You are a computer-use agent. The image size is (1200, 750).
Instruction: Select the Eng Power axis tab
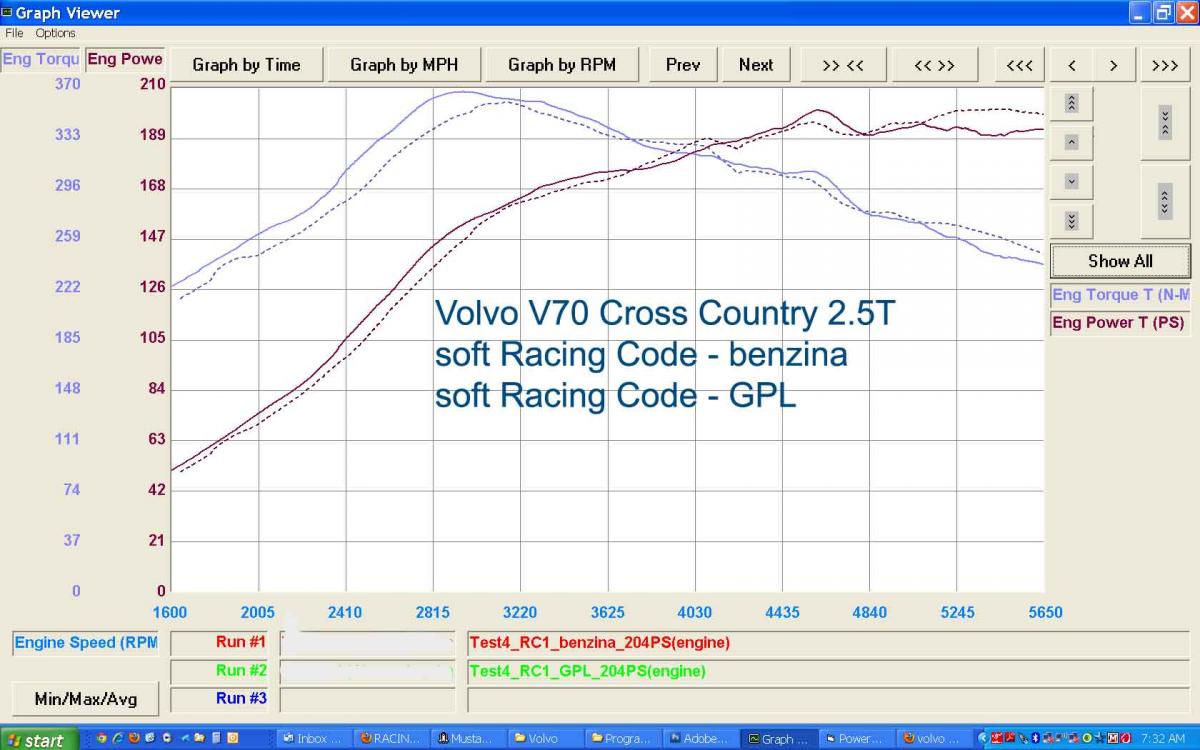[125, 59]
